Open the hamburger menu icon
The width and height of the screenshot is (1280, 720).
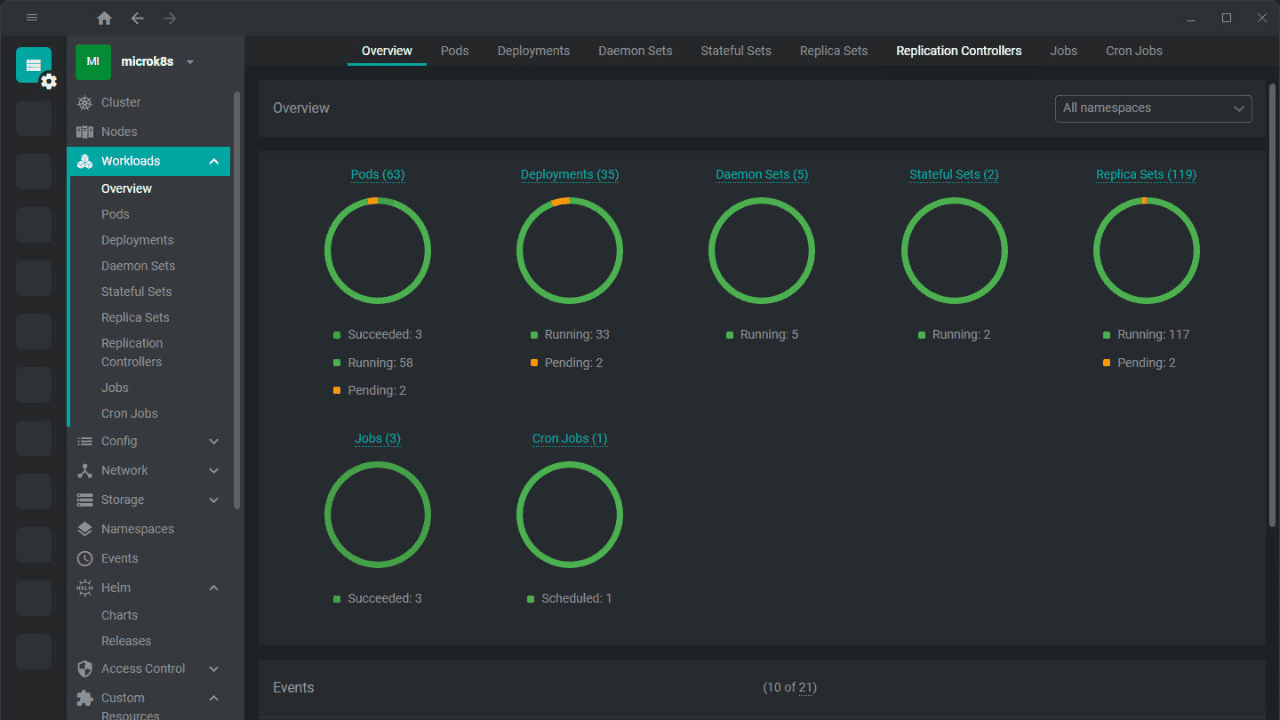[x=32, y=18]
